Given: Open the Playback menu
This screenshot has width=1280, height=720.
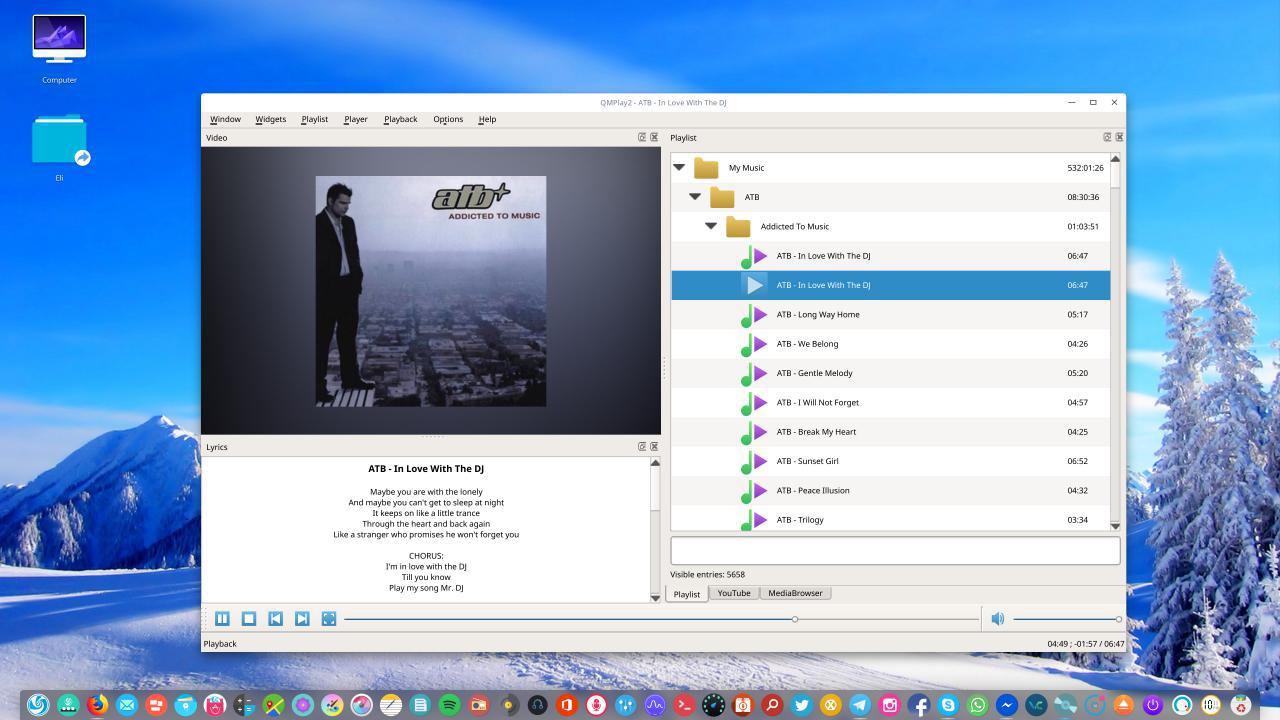Looking at the screenshot, I should [400, 119].
